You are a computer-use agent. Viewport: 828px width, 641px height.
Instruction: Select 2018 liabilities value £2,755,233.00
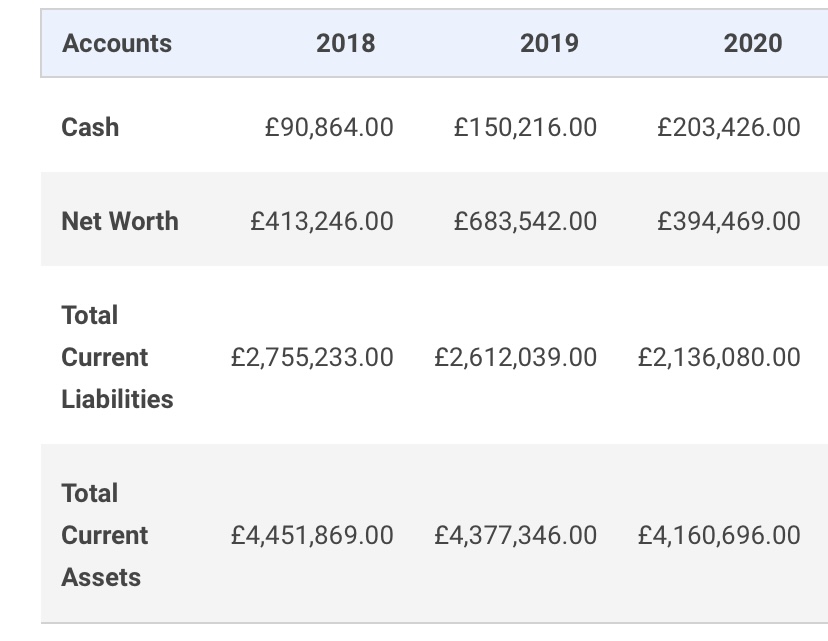(x=312, y=357)
